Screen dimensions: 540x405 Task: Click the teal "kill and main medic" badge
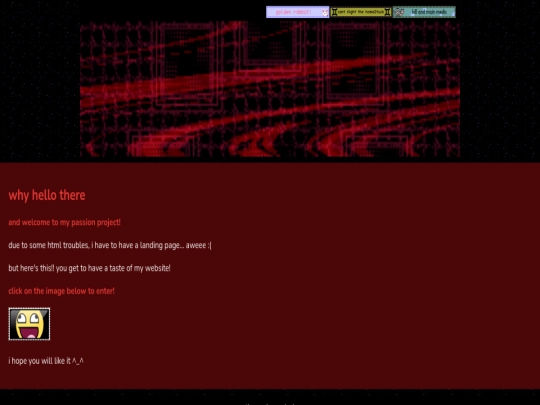424,12
